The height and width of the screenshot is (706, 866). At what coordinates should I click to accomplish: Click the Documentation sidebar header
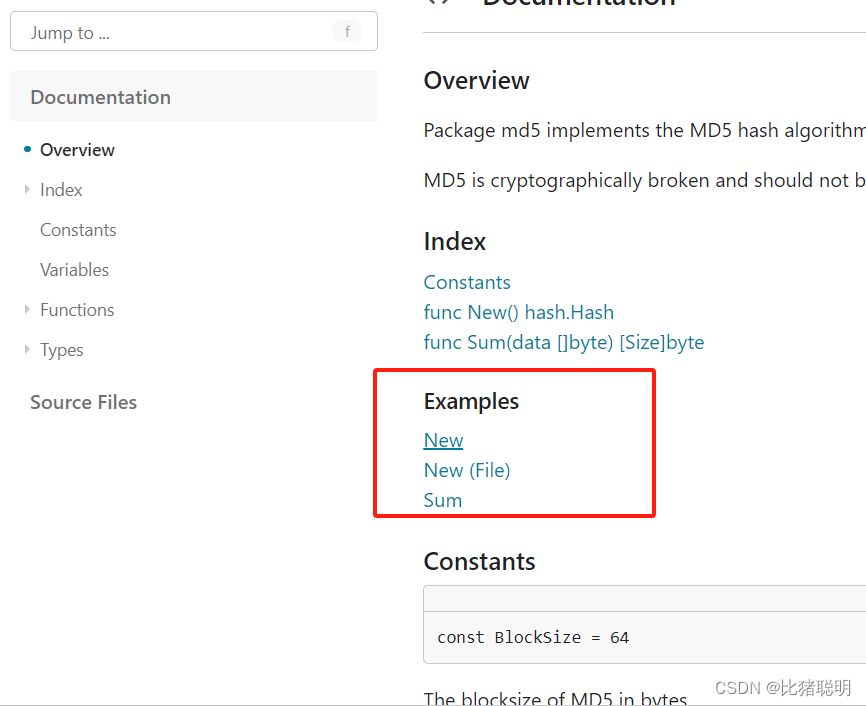100,97
